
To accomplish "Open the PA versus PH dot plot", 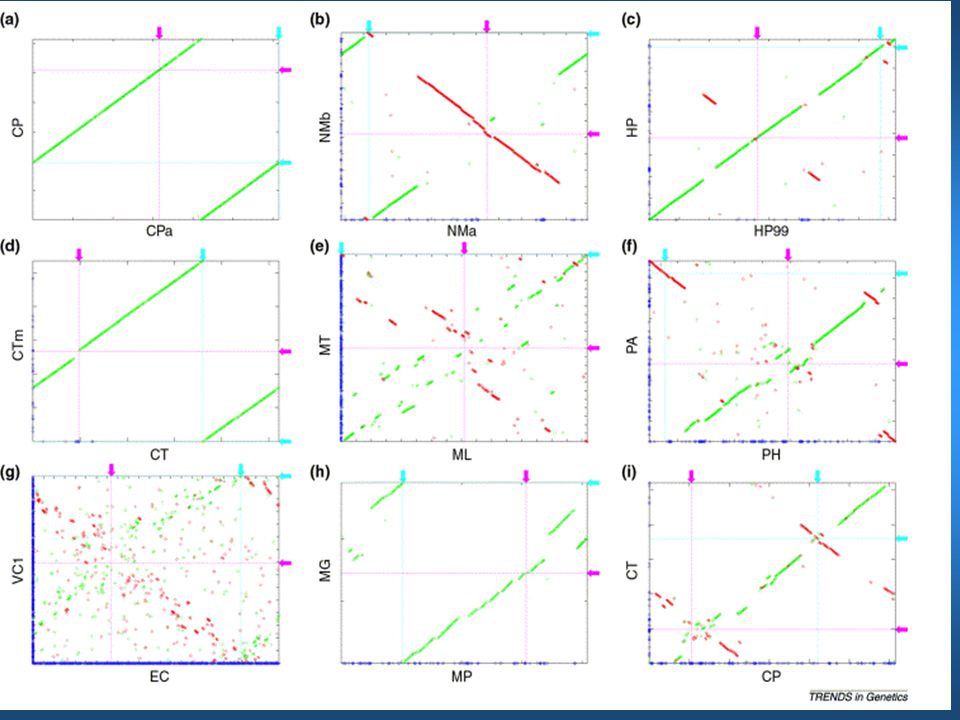I will tap(772, 351).
